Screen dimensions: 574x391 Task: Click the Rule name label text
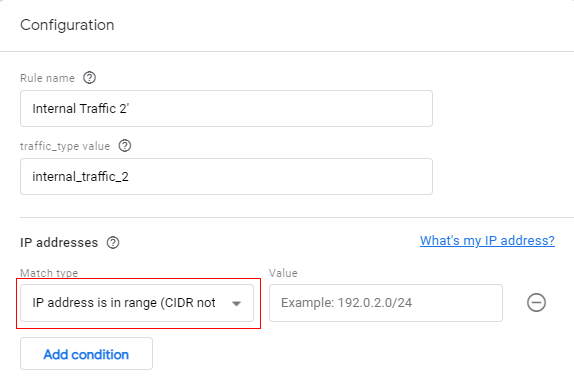(x=47, y=78)
